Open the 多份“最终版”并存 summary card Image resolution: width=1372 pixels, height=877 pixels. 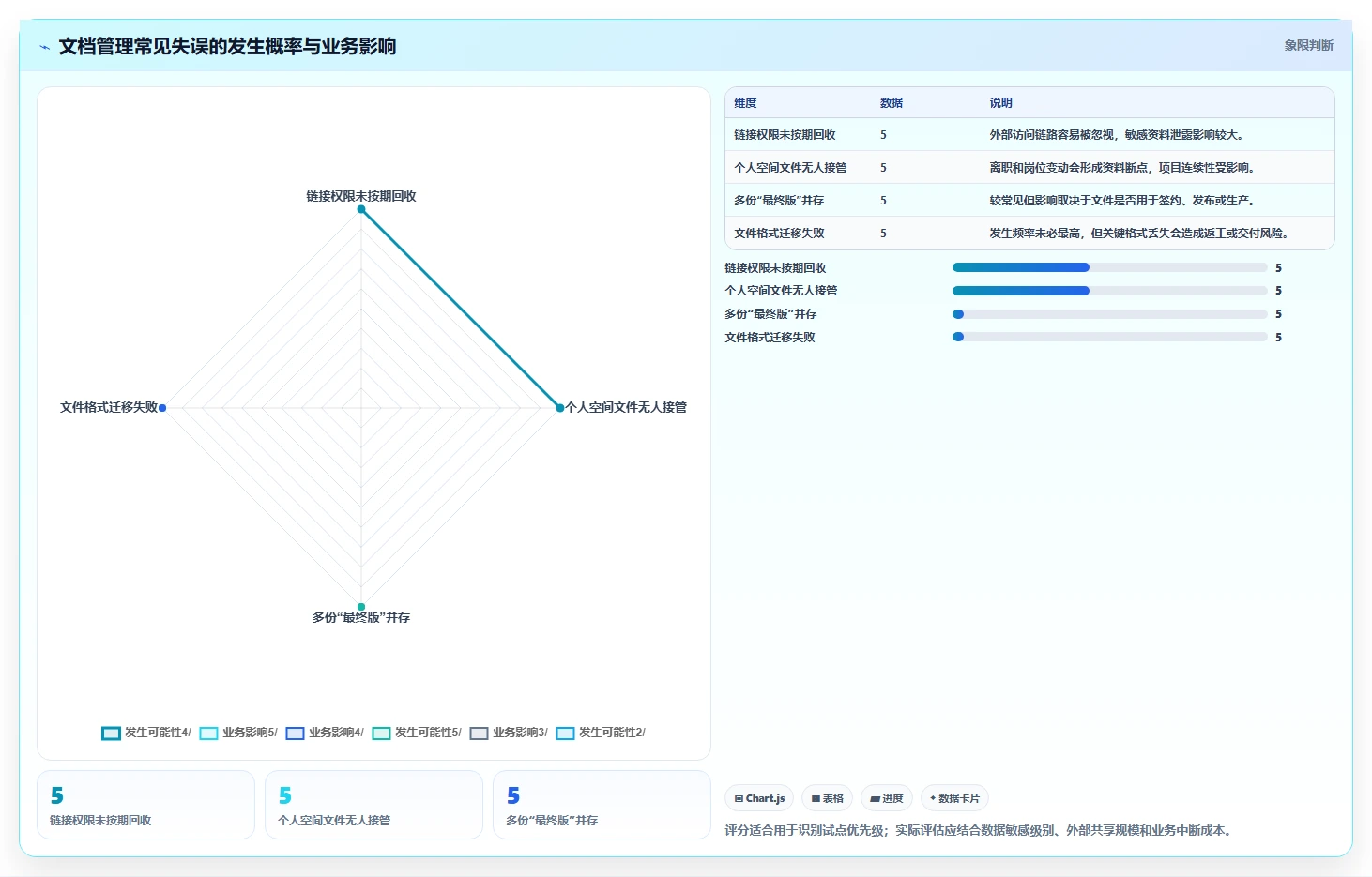(602, 805)
